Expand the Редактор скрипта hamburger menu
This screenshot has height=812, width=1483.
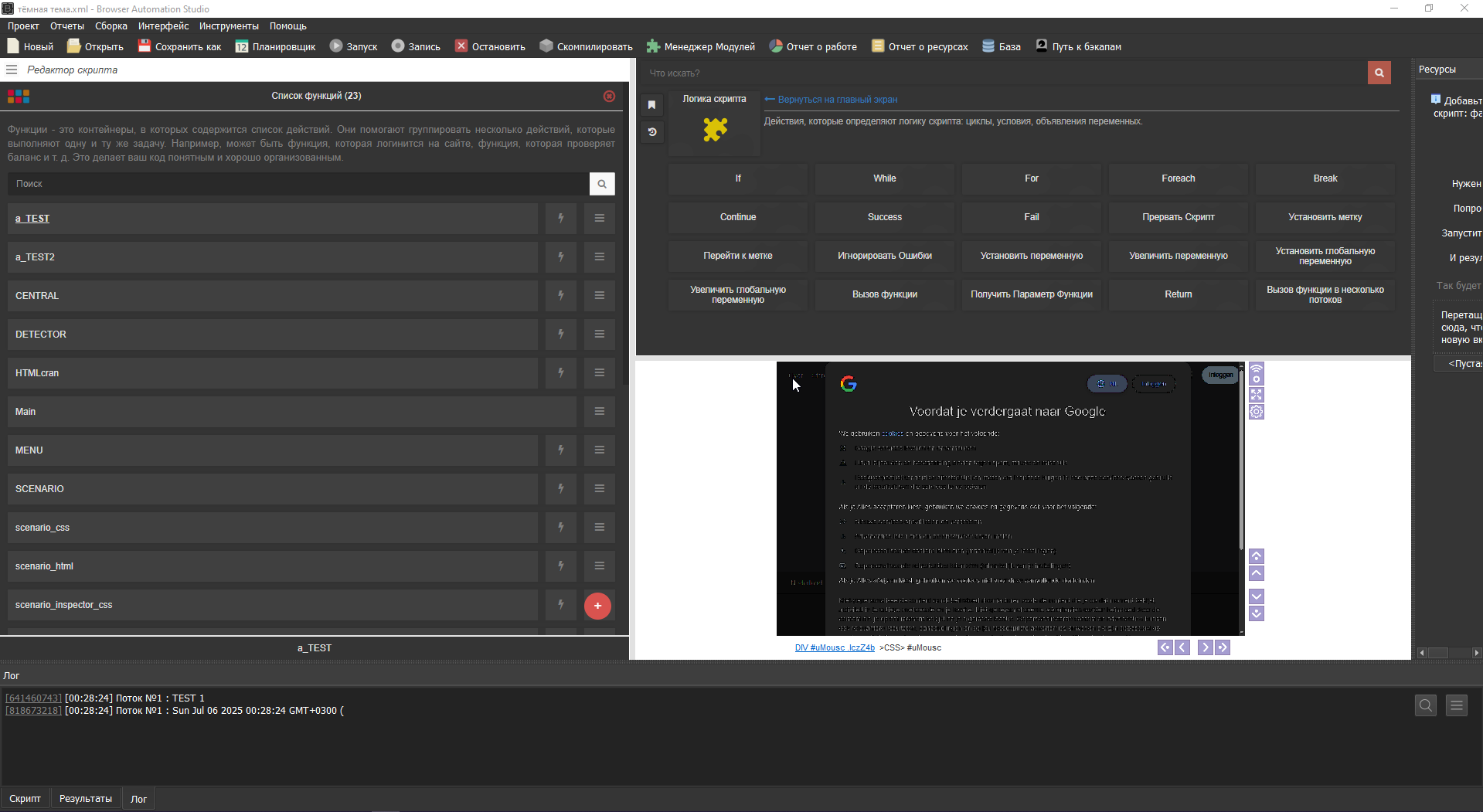tap(12, 70)
